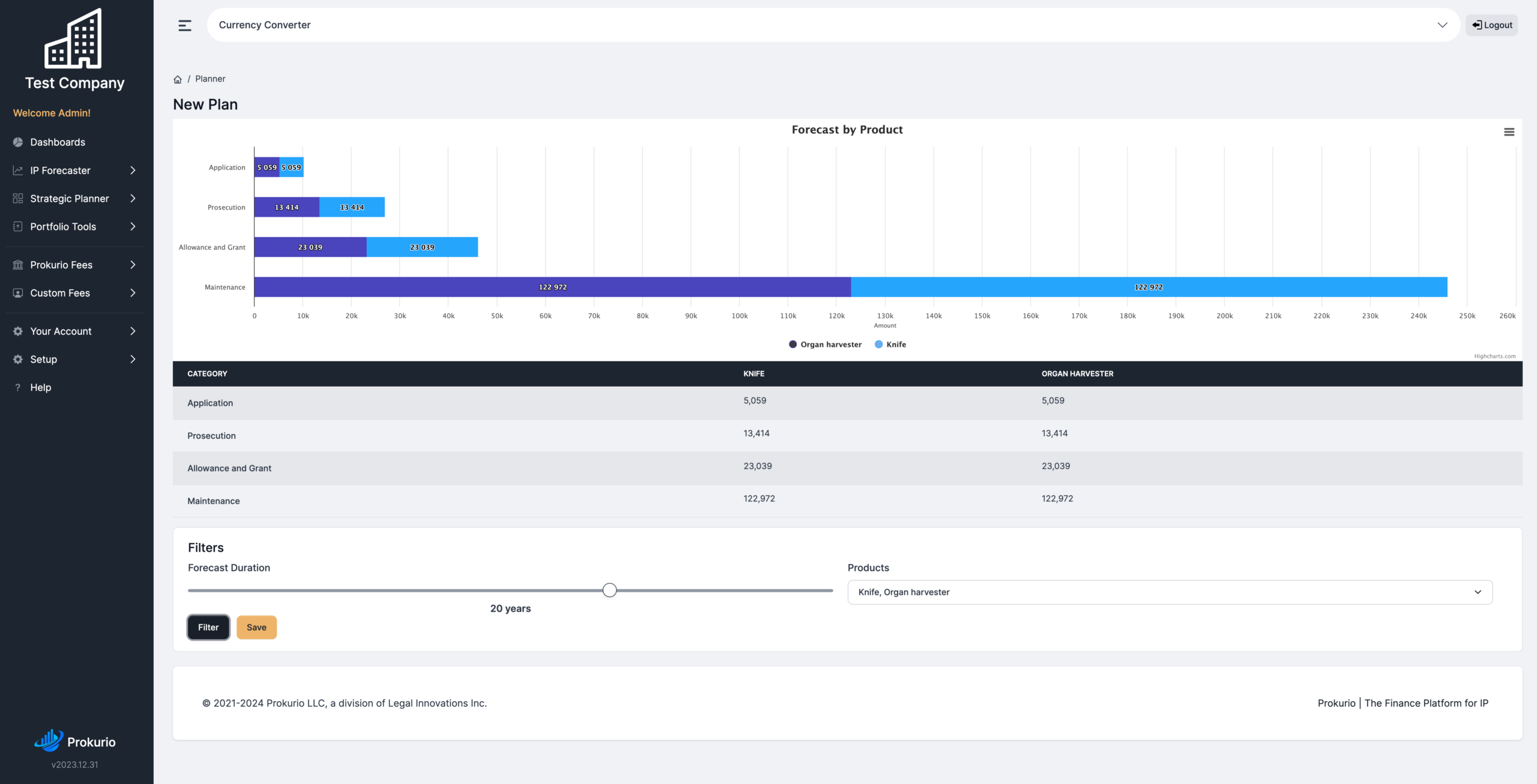Click the Strategic Planner grid icon

coord(18,199)
